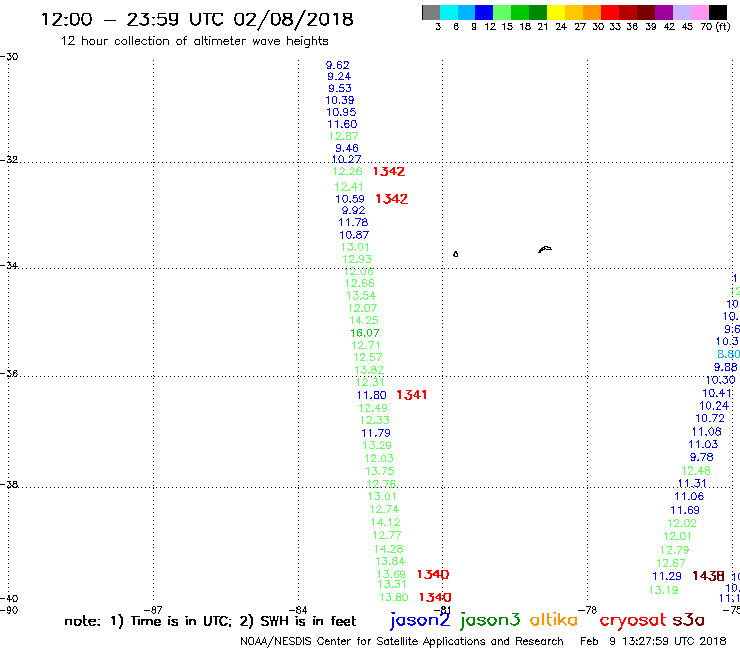Click the jason2 satellite legend label

(420, 620)
